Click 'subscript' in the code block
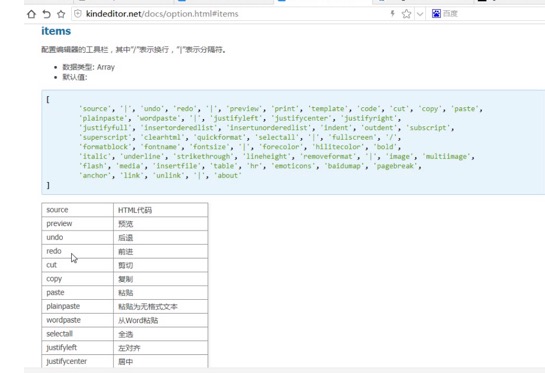Screen dimensions: 545x373 tap(428, 128)
